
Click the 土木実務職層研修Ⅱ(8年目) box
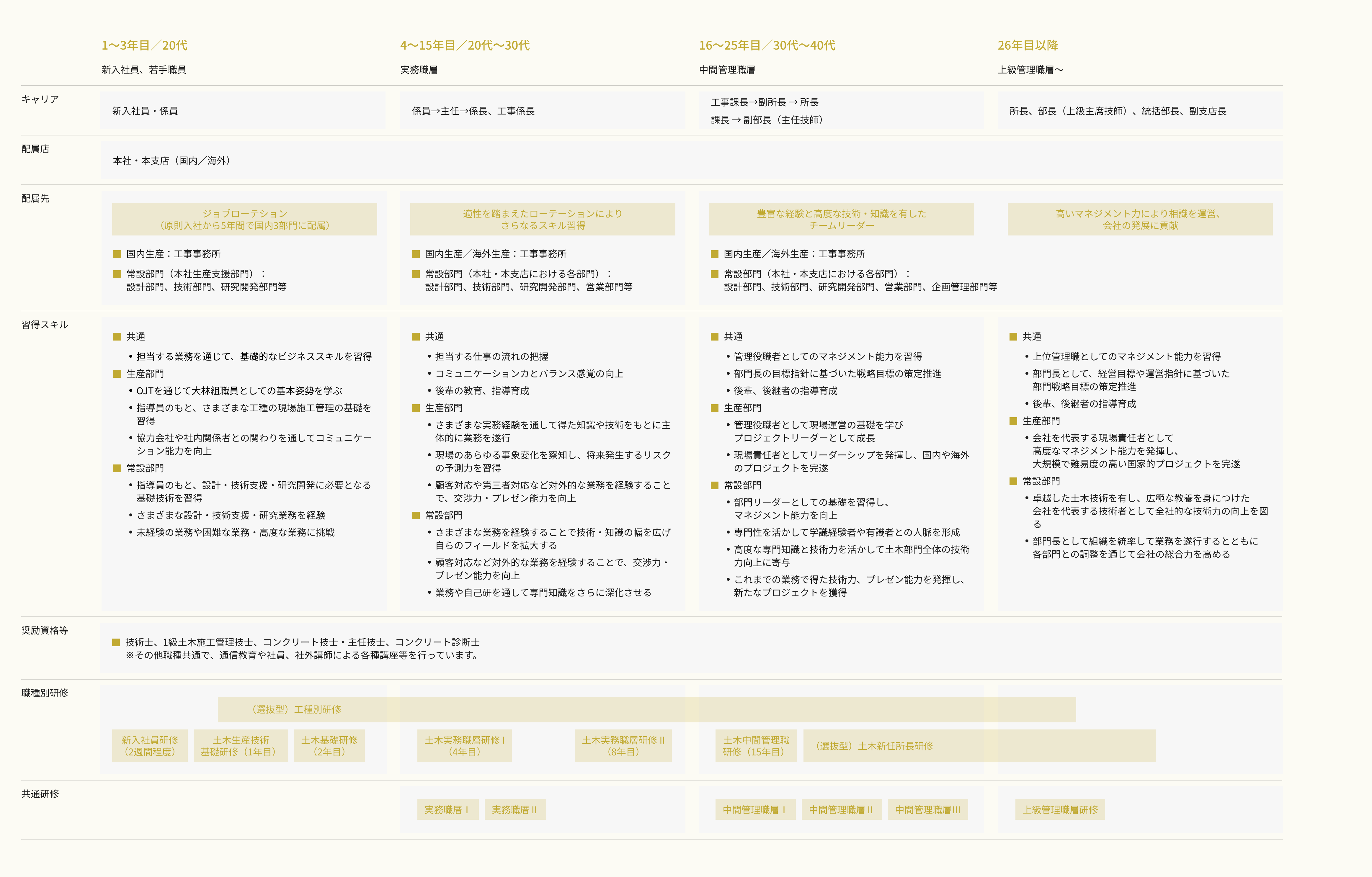pyautogui.click(x=623, y=745)
